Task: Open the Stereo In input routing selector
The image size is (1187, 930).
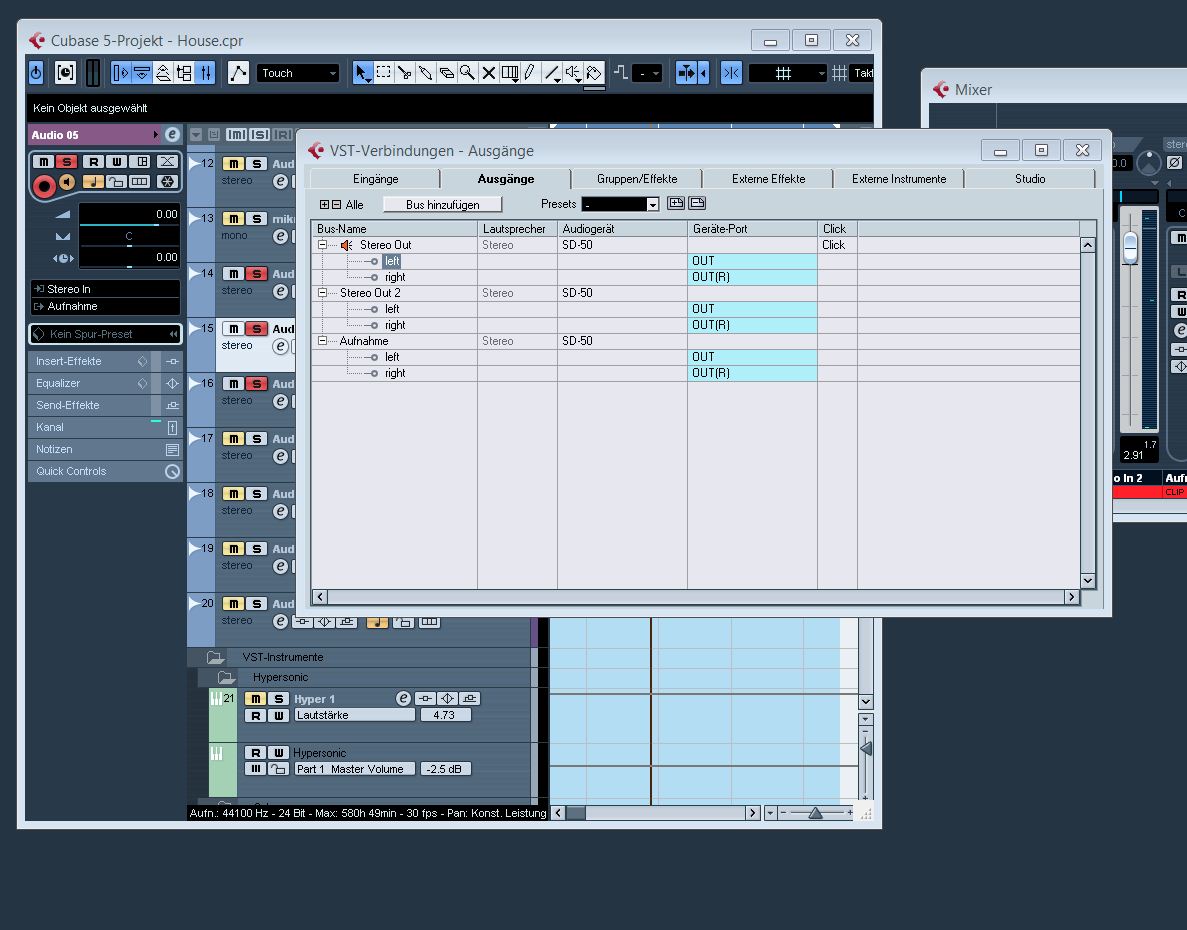Action: pos(106,289)
